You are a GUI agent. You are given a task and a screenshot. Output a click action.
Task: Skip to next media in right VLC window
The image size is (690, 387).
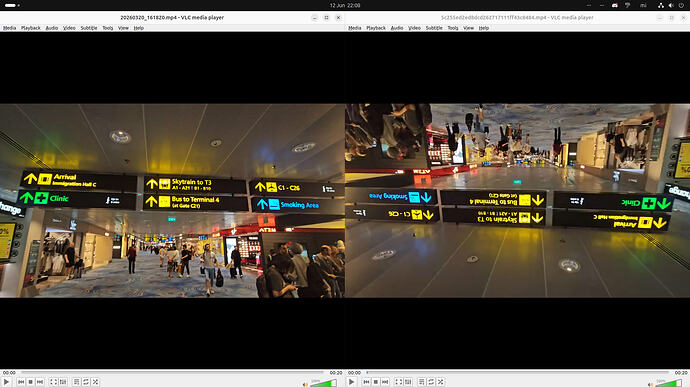tap(385, 382)
